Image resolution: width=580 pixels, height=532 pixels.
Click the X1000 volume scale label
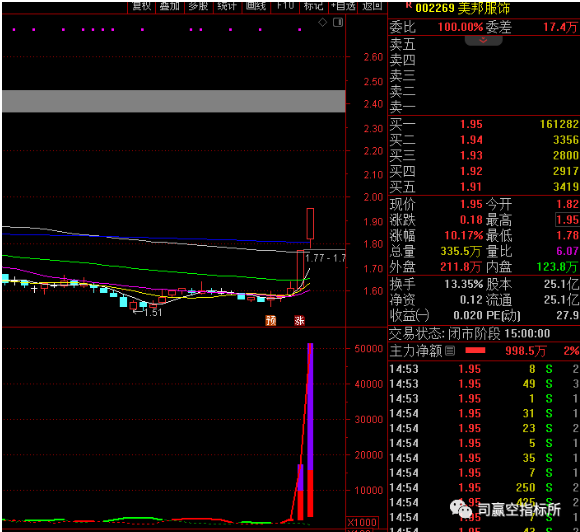(x=362, y=522)
